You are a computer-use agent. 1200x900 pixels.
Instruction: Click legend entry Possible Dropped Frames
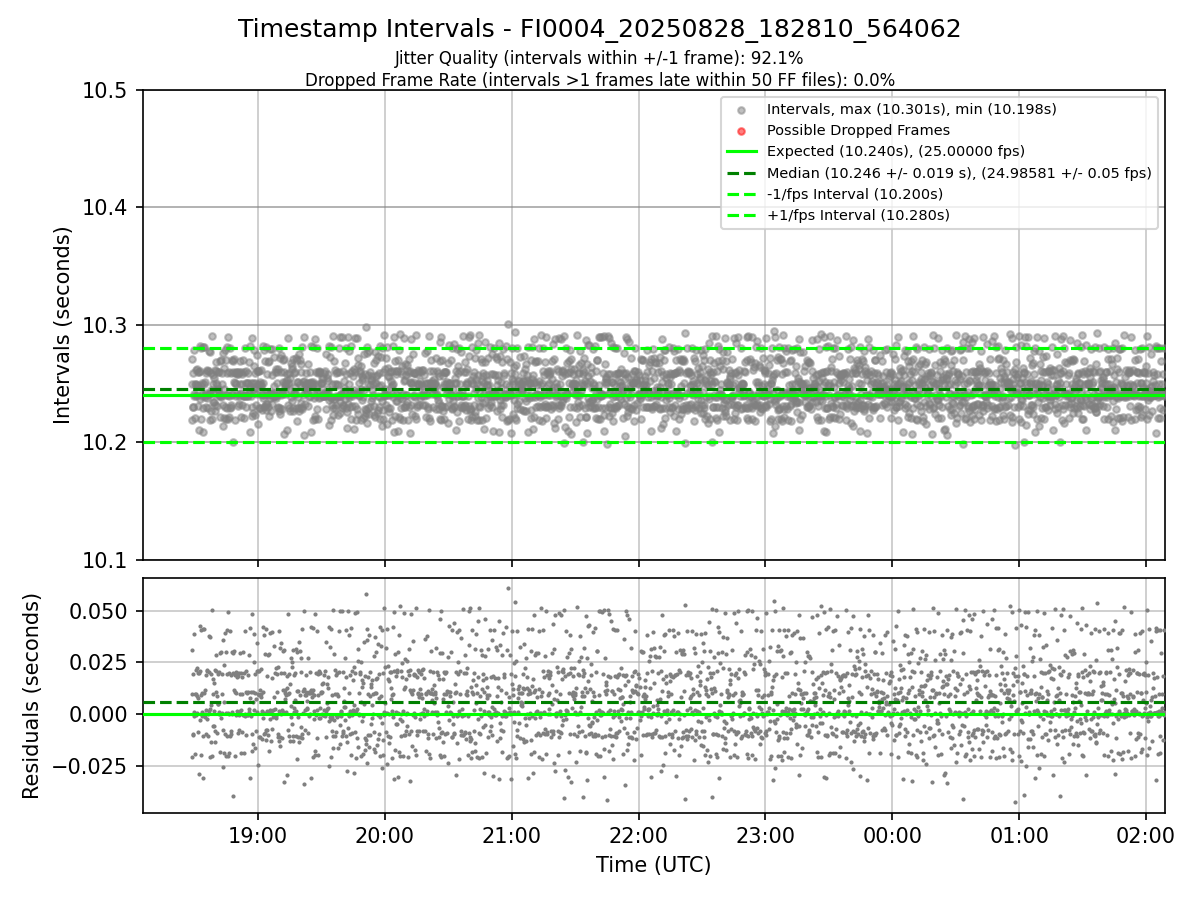(x=858, y=130)
